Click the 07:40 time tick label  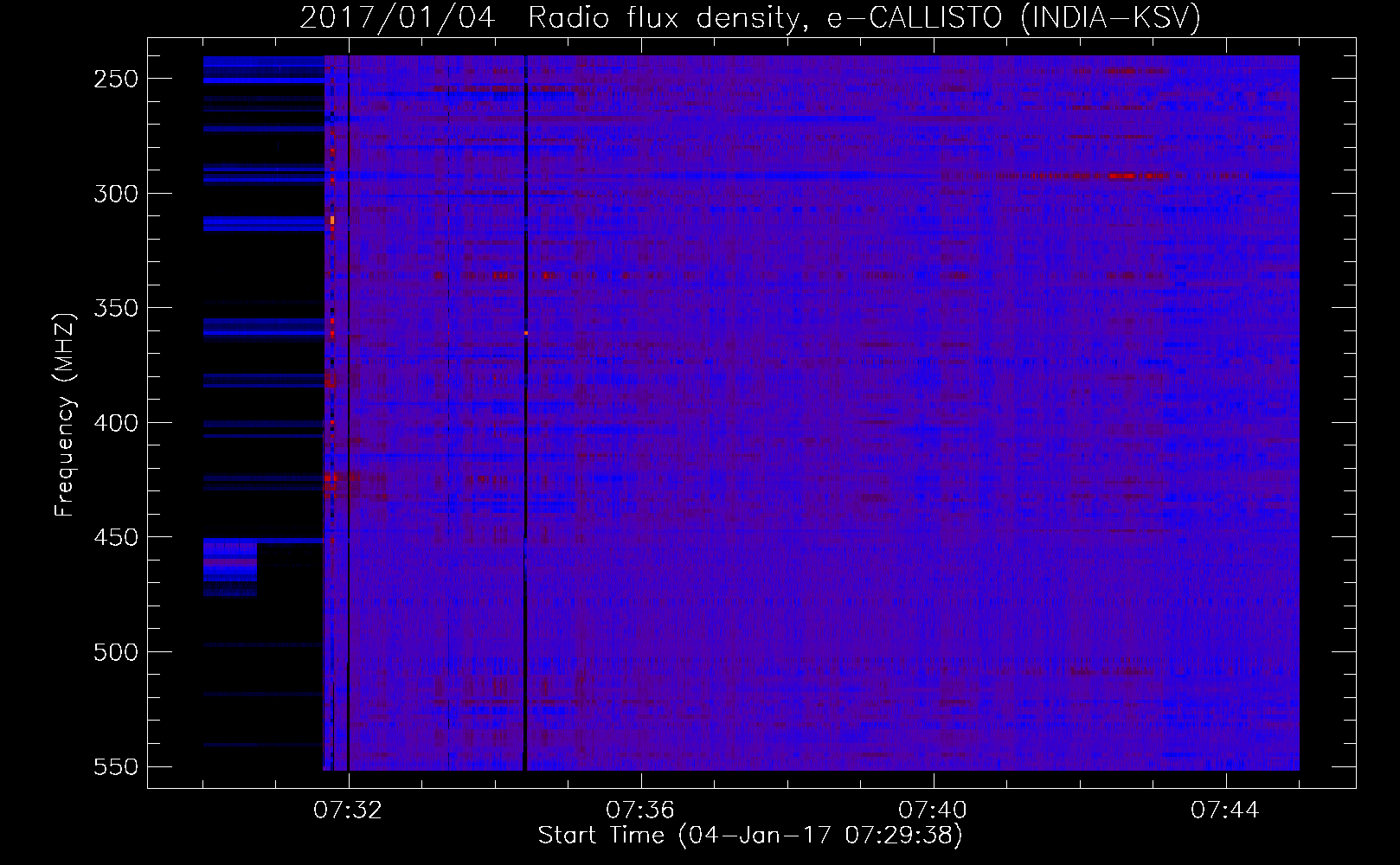click(933, 811)
